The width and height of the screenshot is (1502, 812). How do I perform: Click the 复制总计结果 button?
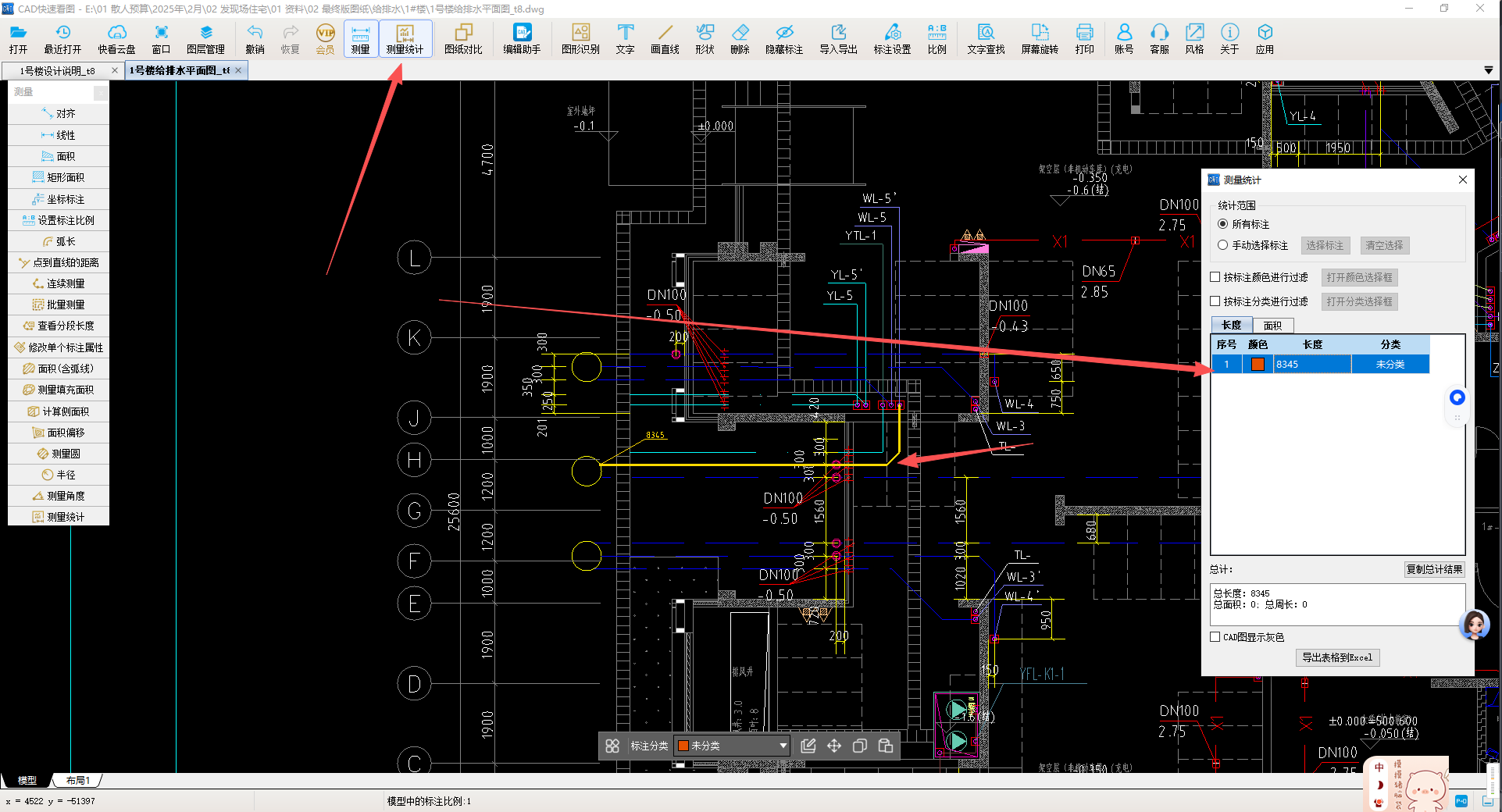[1434, 569]
